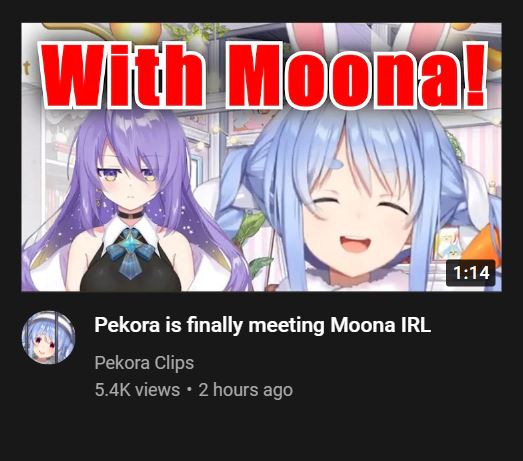Screen dimensions: 523x461
Task: Click the empty dark area below the metadata
Action: click(x=262, y=432)
